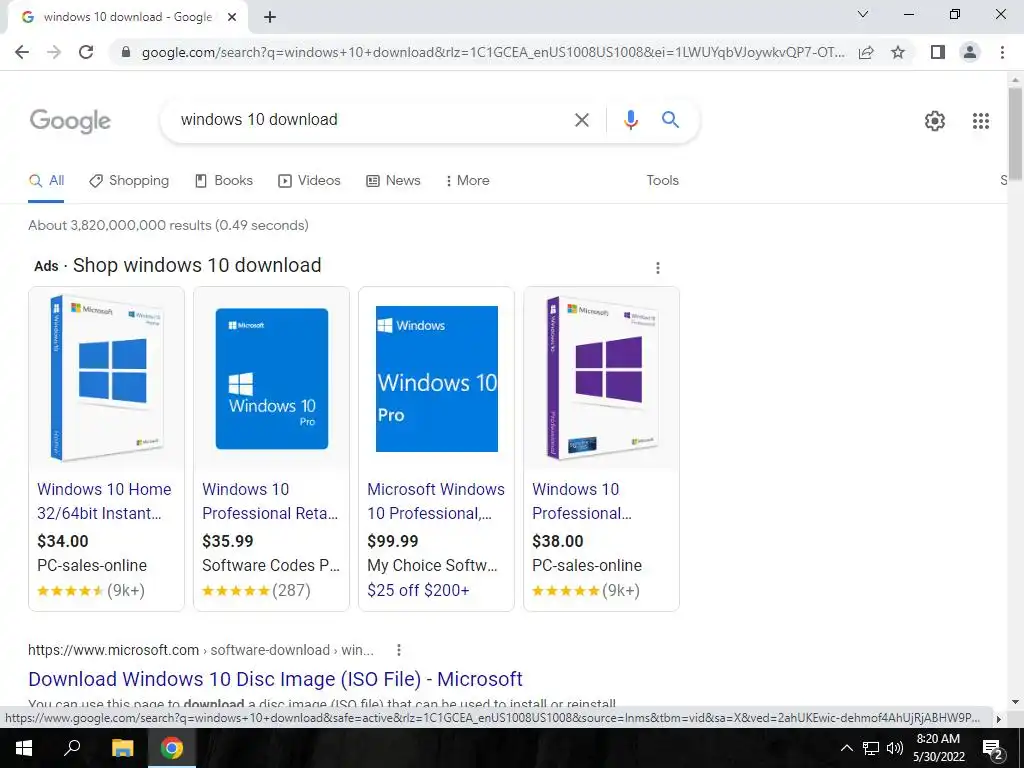View site info via the padlock icon
Image resolution: width=1024 pixels, height=768 pixels.
point(126,52)
